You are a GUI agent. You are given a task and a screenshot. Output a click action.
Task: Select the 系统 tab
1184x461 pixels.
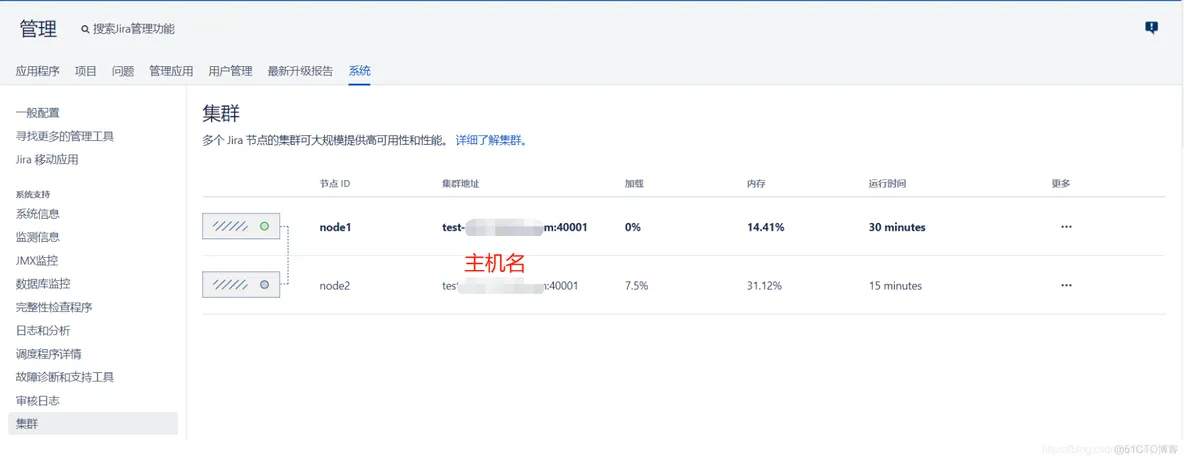click(359, 72)
